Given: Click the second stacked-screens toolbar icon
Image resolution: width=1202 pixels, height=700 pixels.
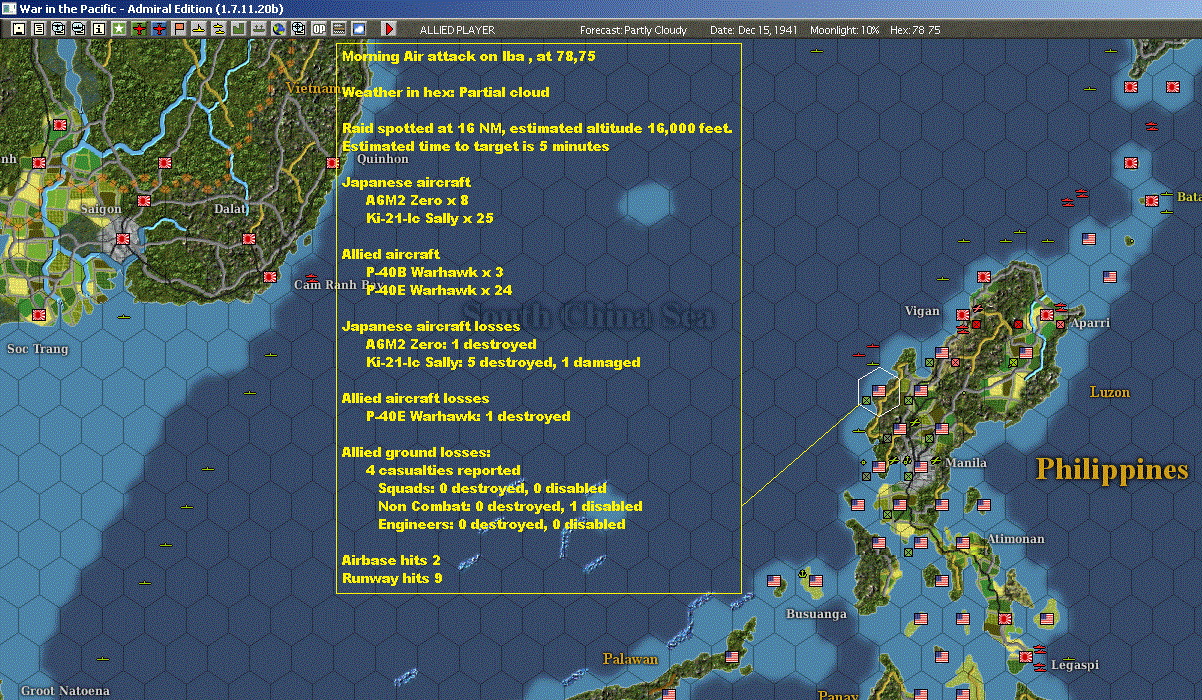Looking at the screenshot, I should click(79, 29).
